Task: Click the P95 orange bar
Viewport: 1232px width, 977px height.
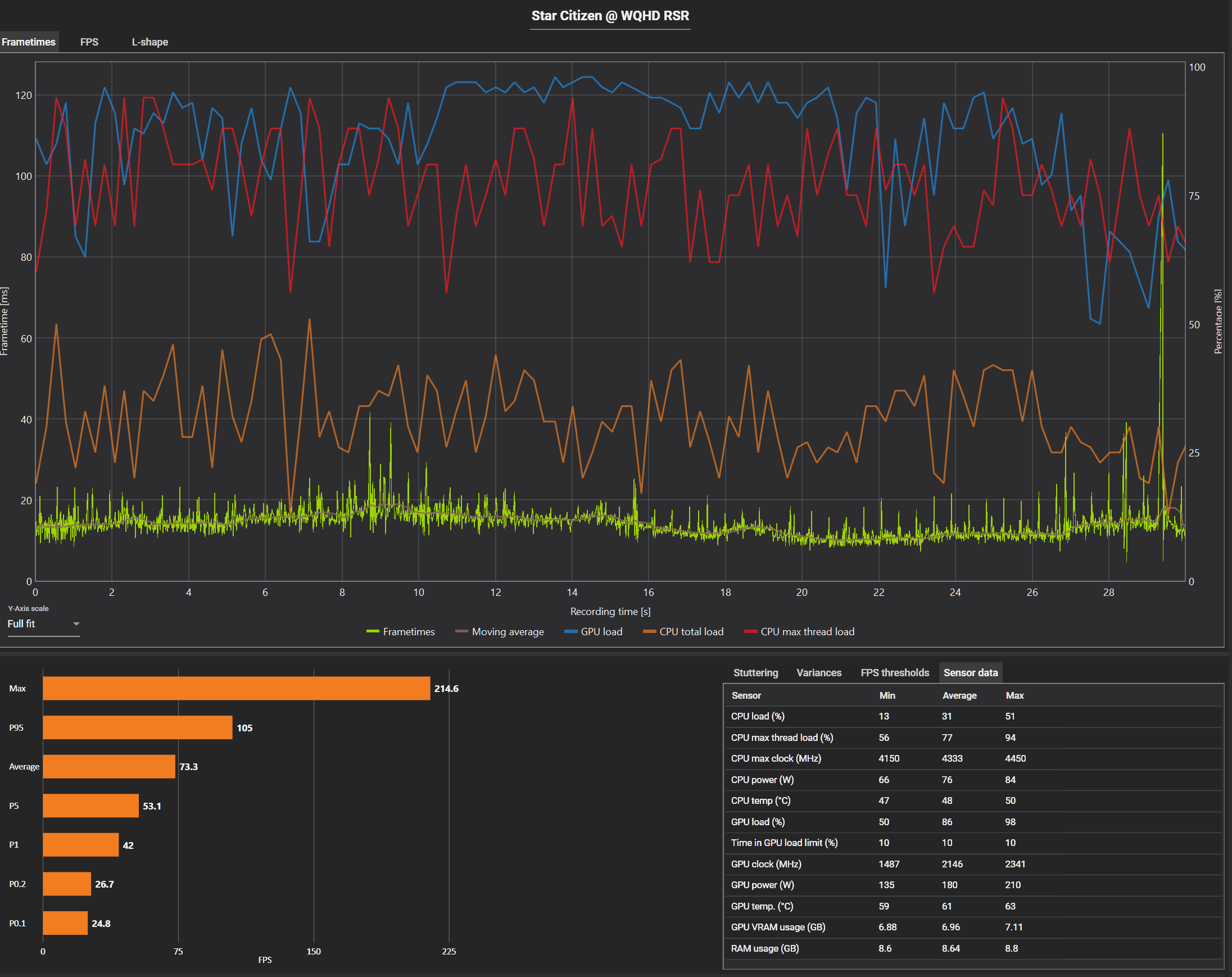Action: (137, 728)
